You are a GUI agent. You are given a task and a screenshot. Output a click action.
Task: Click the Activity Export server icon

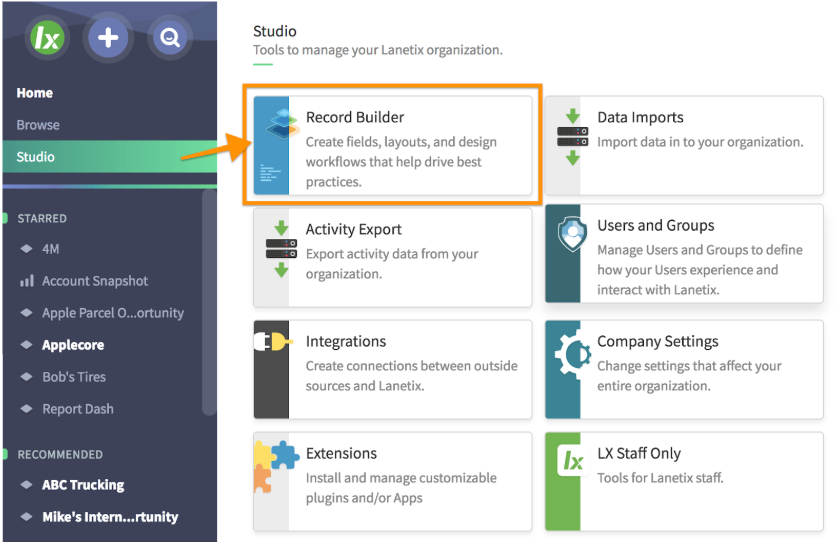[282, 249]
